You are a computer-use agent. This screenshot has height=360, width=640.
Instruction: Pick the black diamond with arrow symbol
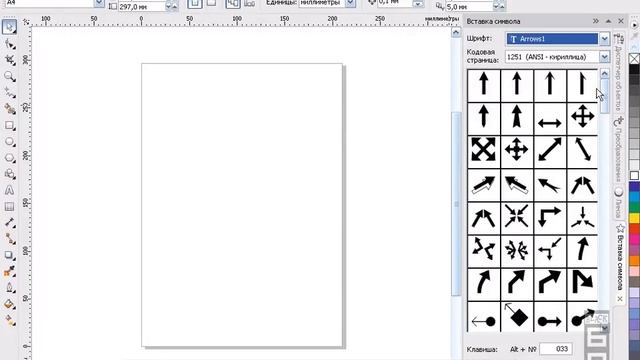click(516, 316)
